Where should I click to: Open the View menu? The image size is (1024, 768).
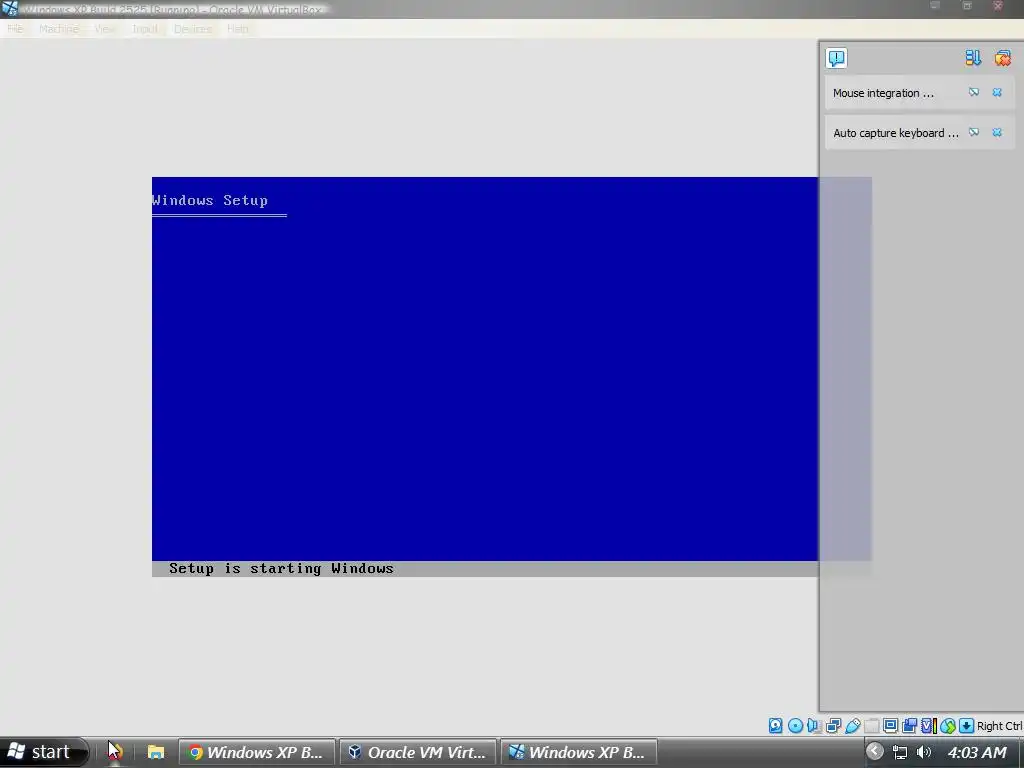(104, 29)
